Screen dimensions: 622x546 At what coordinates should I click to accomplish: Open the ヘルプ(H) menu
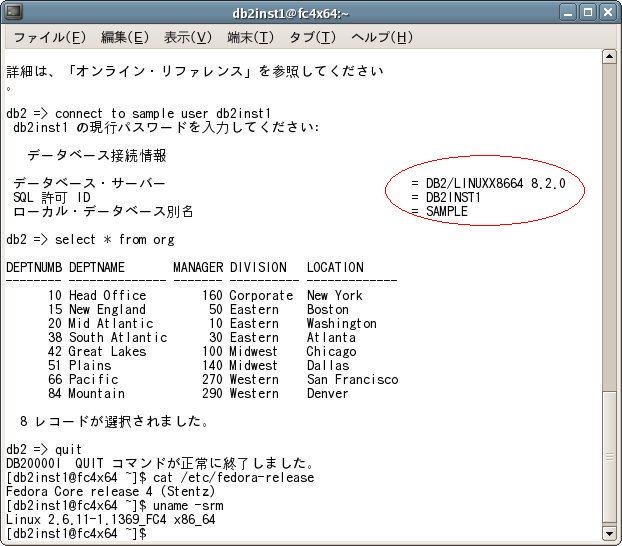(x=381, y=38)
